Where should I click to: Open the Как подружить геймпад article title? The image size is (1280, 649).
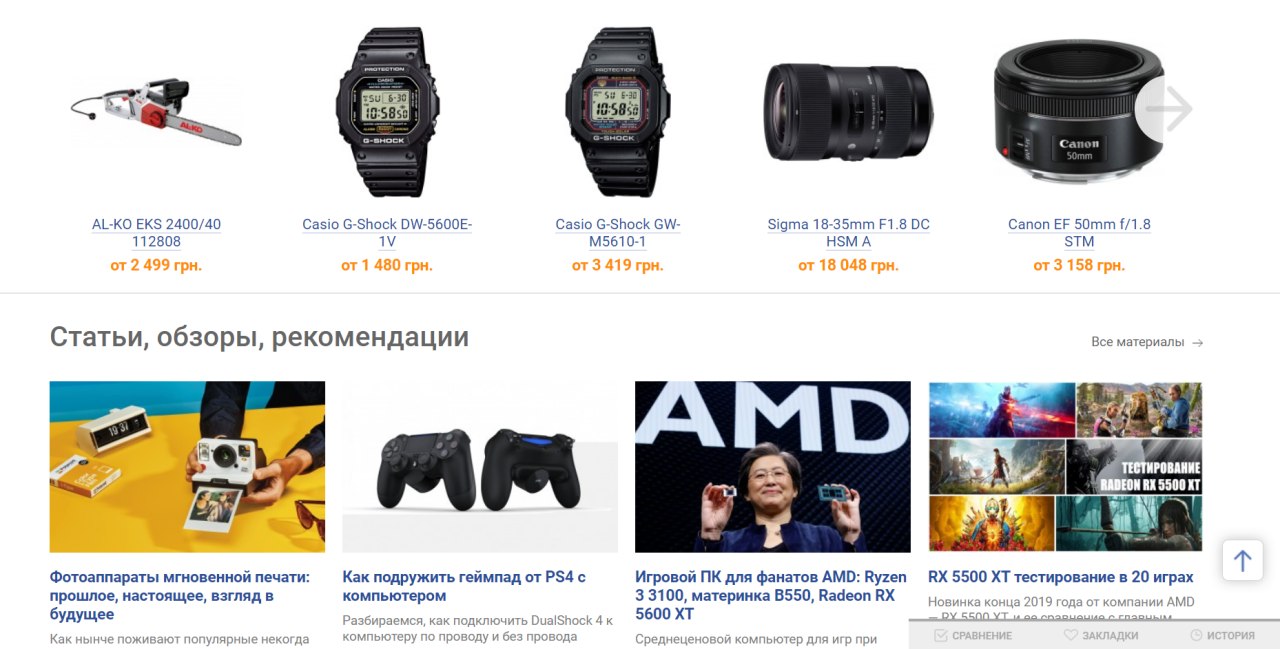[464, 586]
